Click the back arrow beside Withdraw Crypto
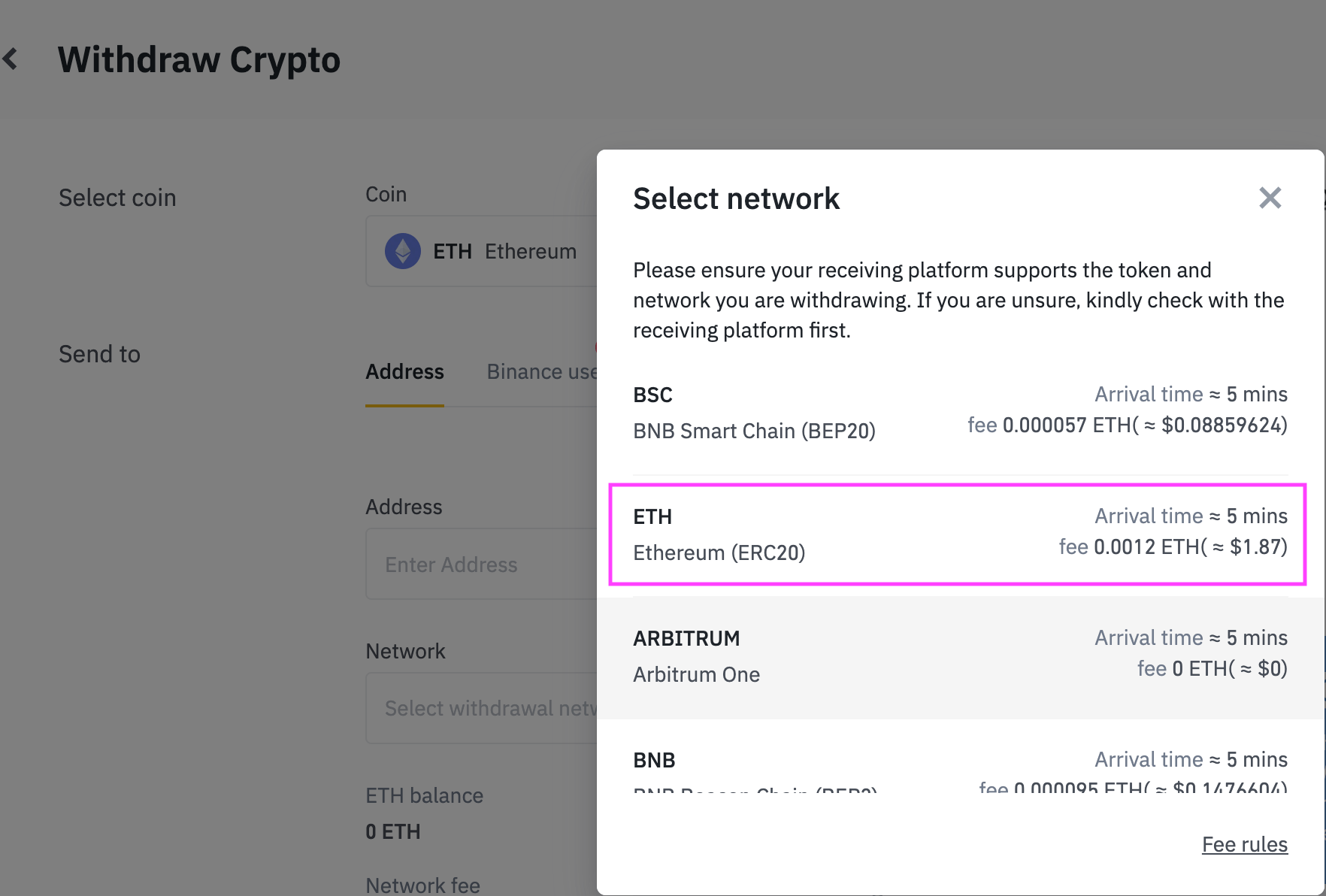The image size is (1326, 896). pyautogui.click(x=11, y=59)
